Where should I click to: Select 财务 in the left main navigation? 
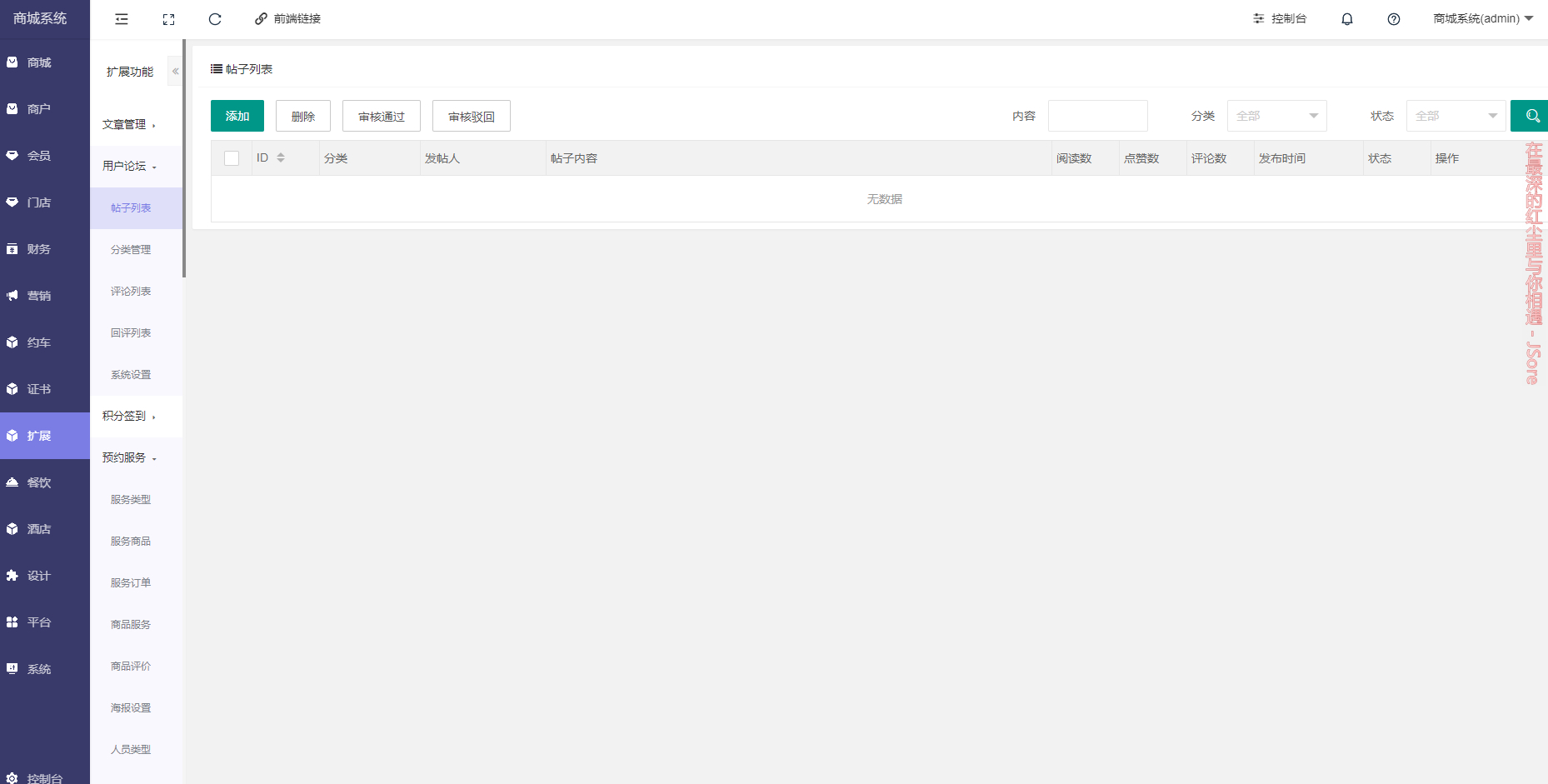38,249
